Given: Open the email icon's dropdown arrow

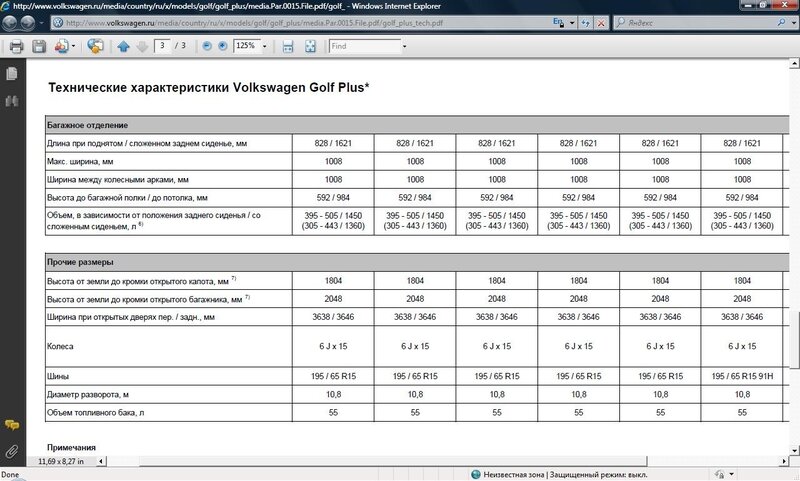Looking at the screenshot, I should coord(73,46).
